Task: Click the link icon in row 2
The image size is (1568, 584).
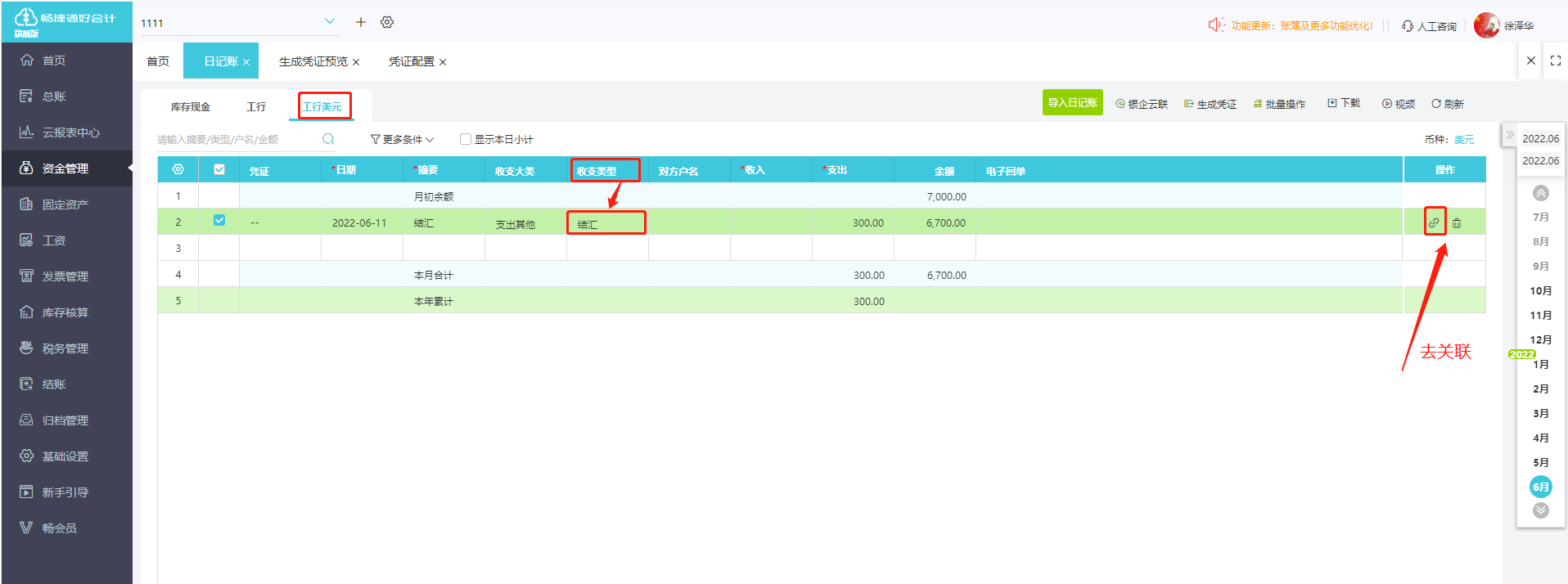Action: tap(1434, 222)
